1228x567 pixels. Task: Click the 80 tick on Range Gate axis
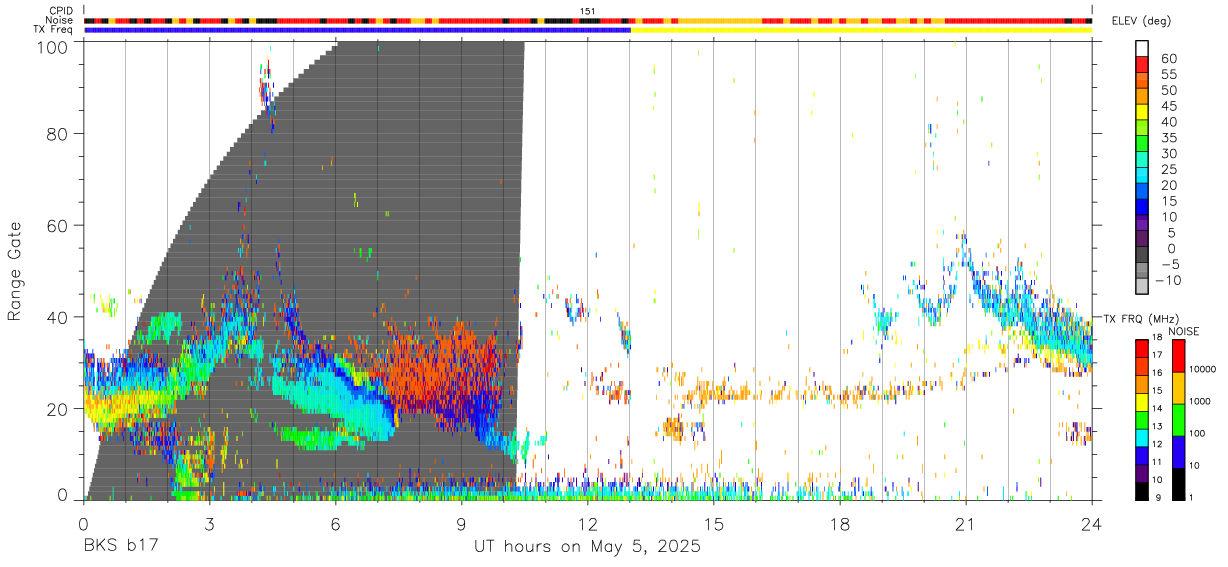click(59, 134)
